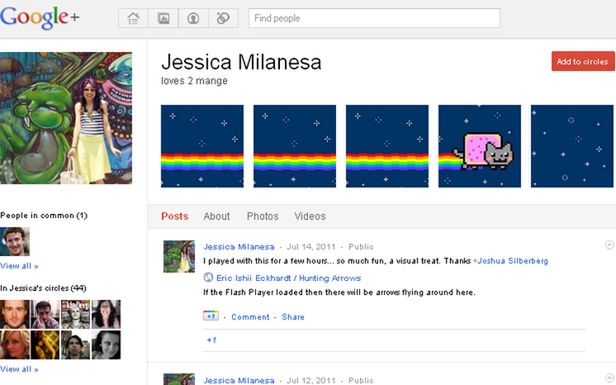Expand View all under People in common
This screenshot has height=385, width=616.
point(19,266)
